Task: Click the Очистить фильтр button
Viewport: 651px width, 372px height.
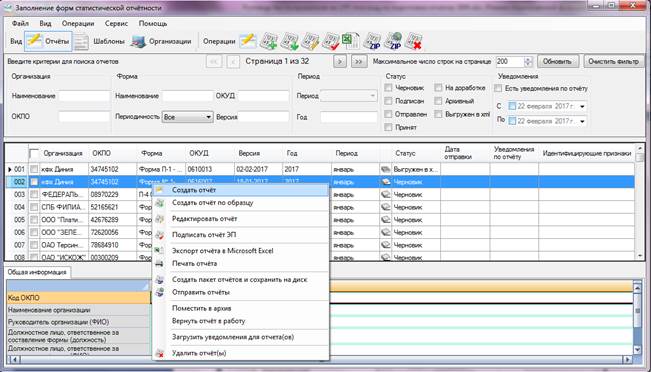Action: click(x=614, y=61)
